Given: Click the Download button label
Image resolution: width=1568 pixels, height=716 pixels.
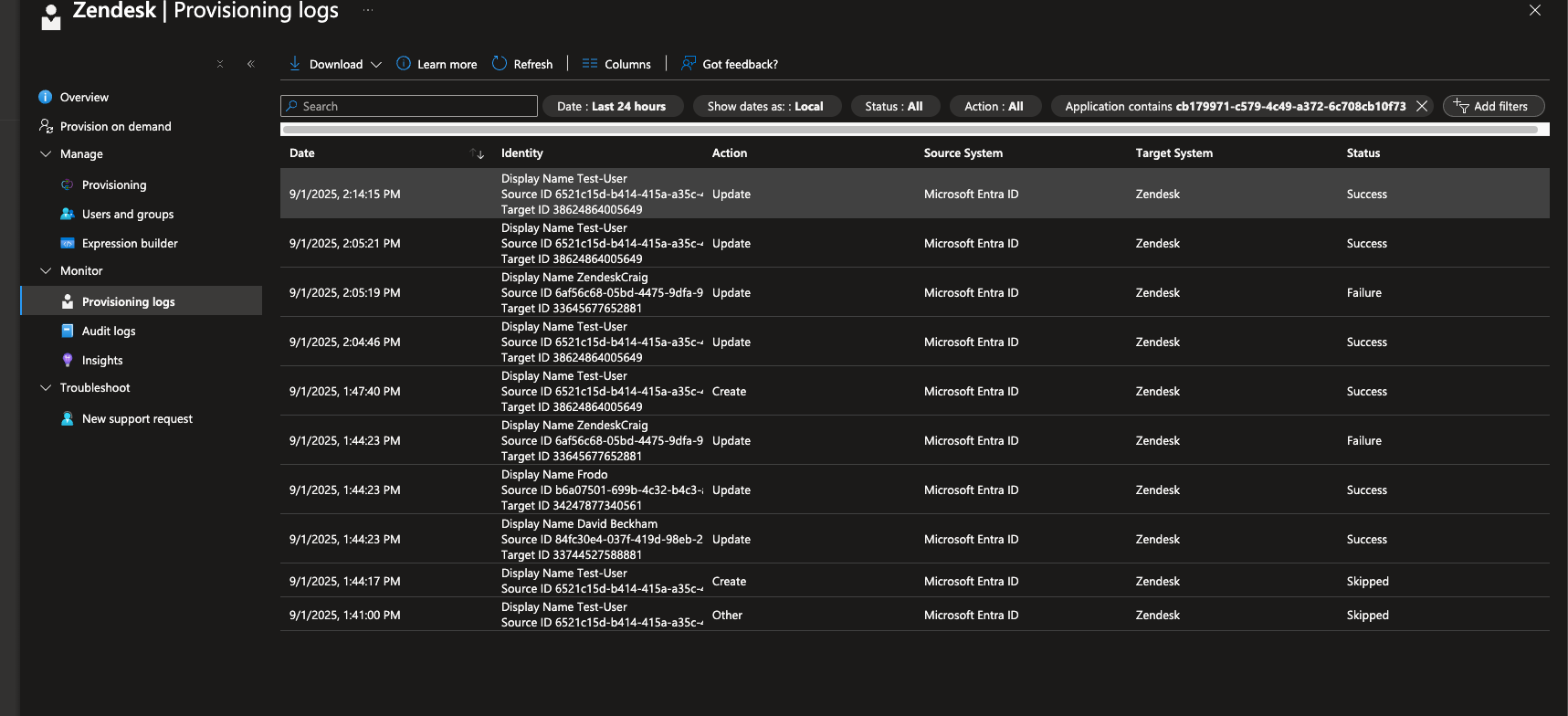Looking at the screenshot, I should (x=336, y=64).
